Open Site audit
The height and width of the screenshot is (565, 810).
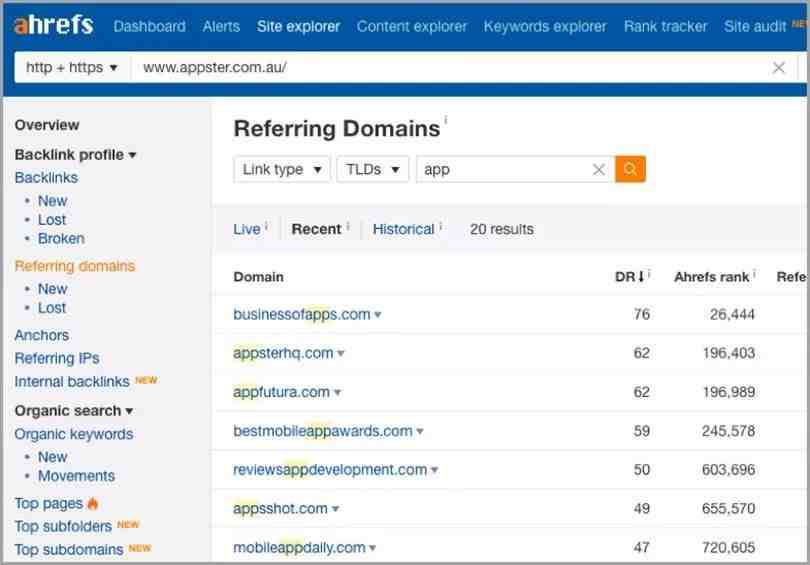755,26
